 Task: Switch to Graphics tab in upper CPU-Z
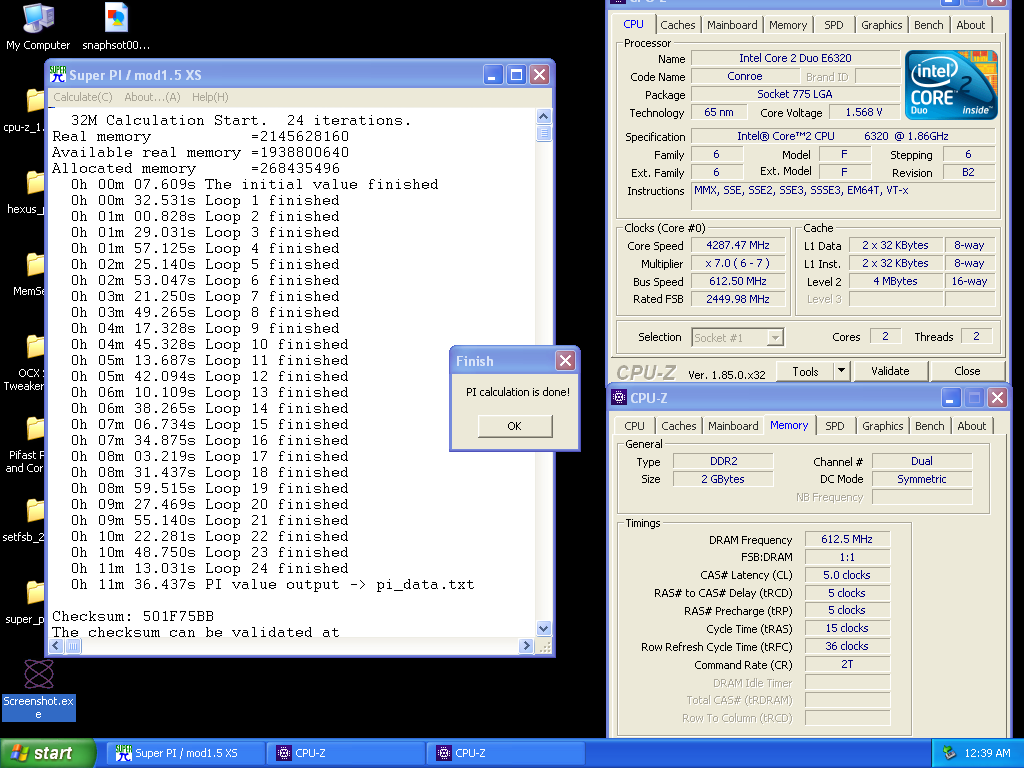point(881,25)
